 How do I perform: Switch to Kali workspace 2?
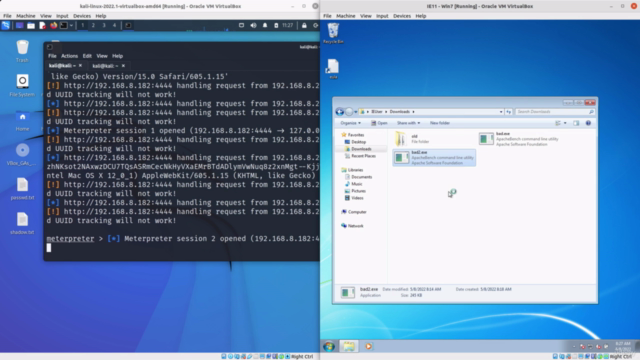[x=93, y=25]
